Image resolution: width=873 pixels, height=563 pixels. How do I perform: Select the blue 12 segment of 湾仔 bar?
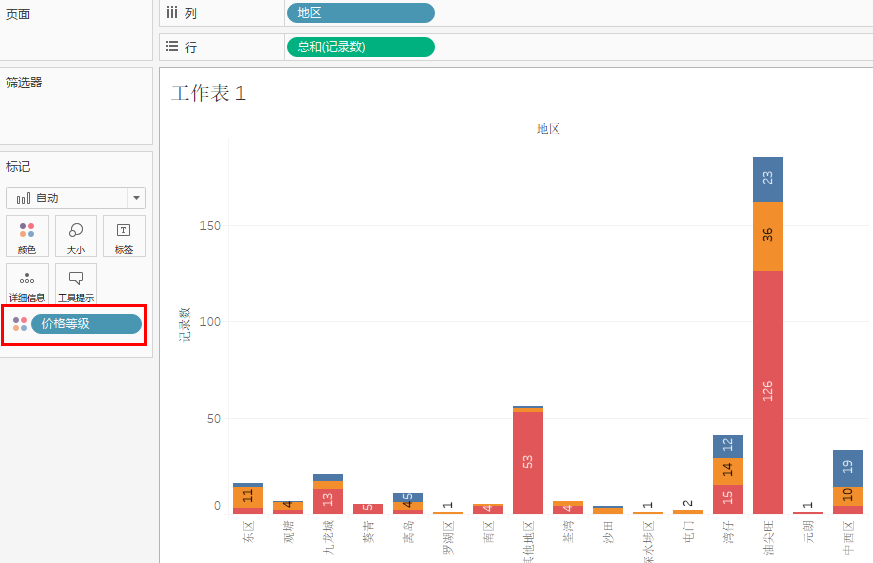[x=728, y=447]
